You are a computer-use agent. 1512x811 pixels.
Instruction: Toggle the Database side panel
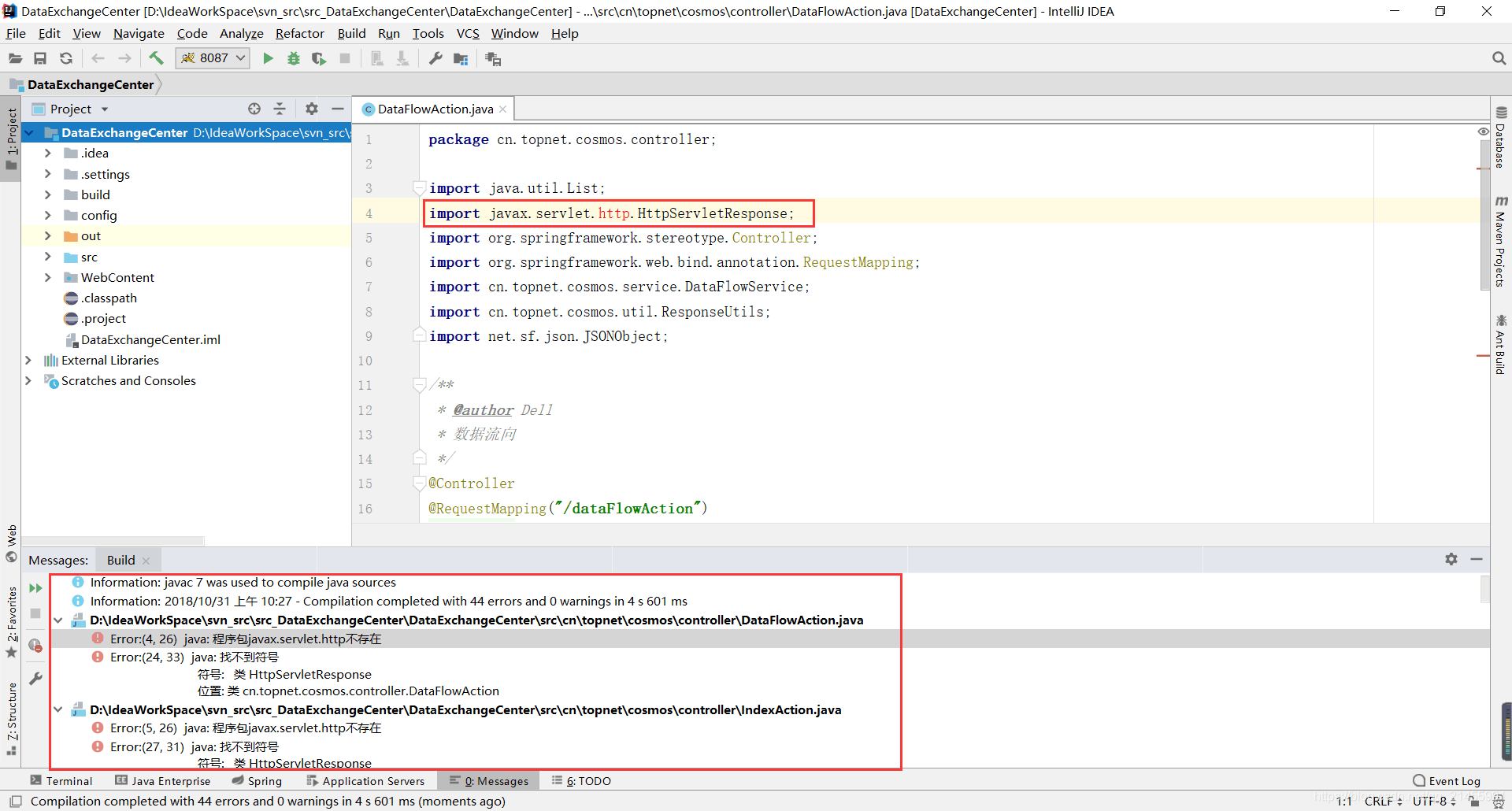pyautogui.click(x=1501, y=138)
